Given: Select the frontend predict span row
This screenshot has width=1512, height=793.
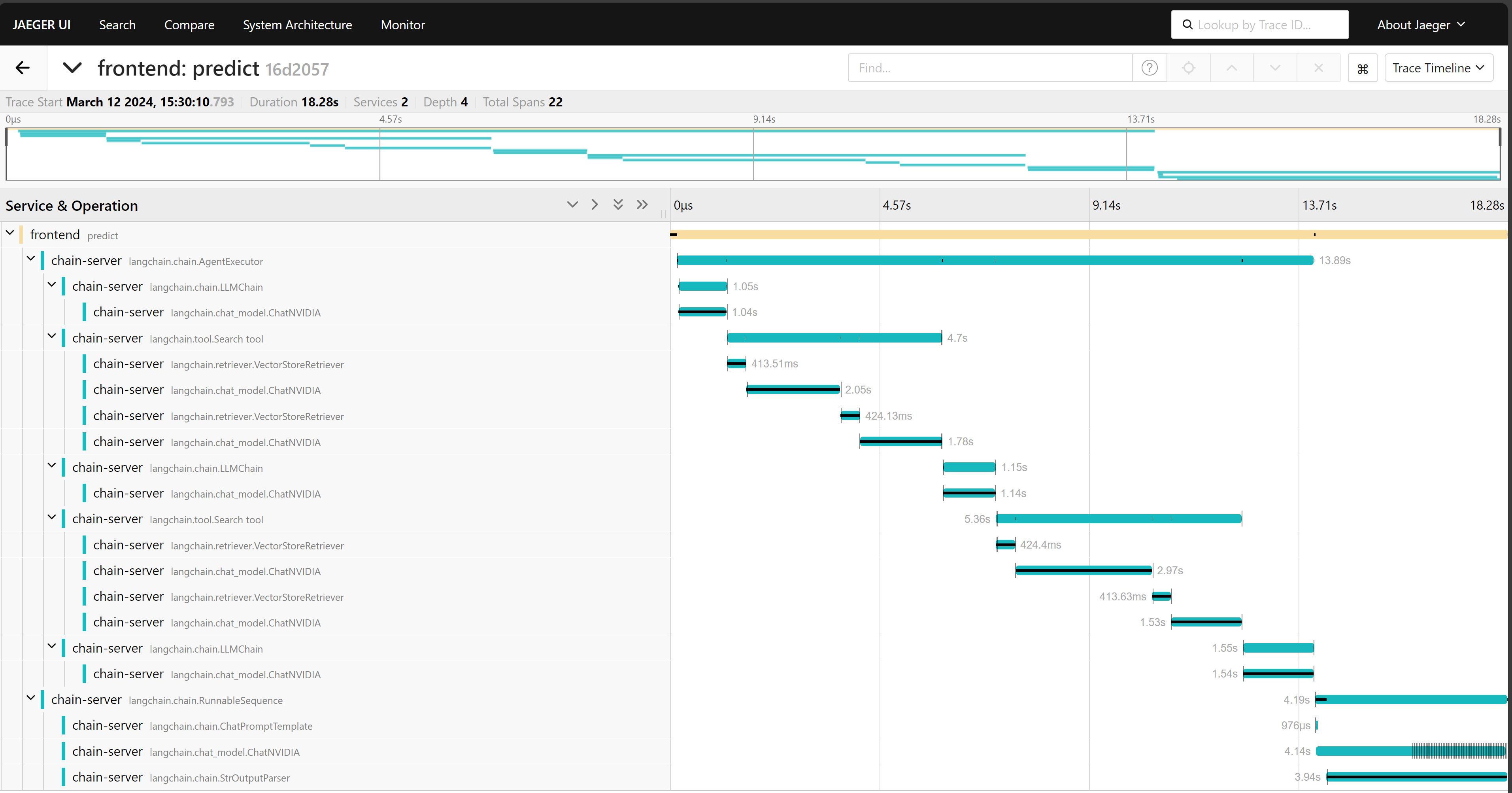Looking at the screenshot, I should 334,235.
